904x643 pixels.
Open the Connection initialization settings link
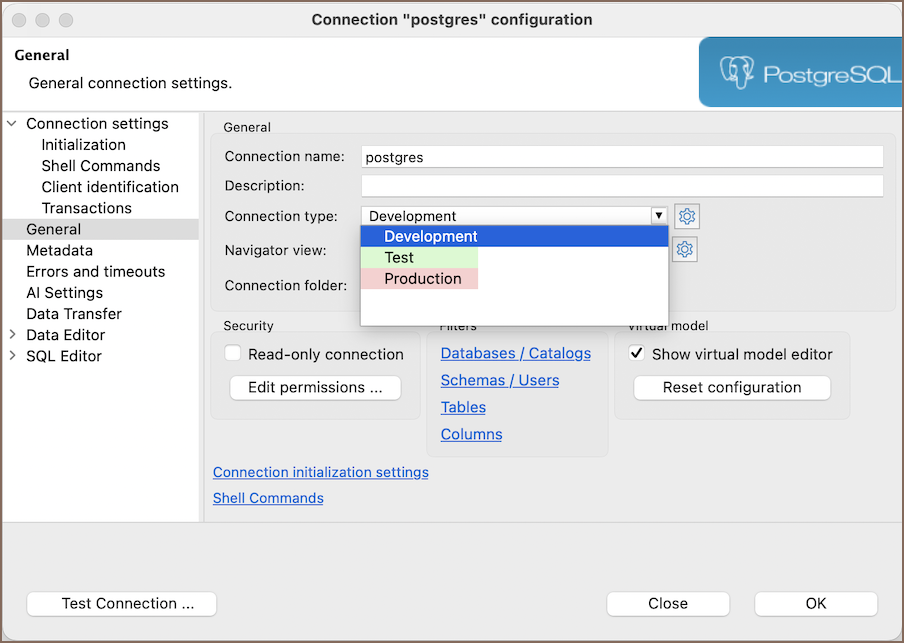click(x=320, y=472)
